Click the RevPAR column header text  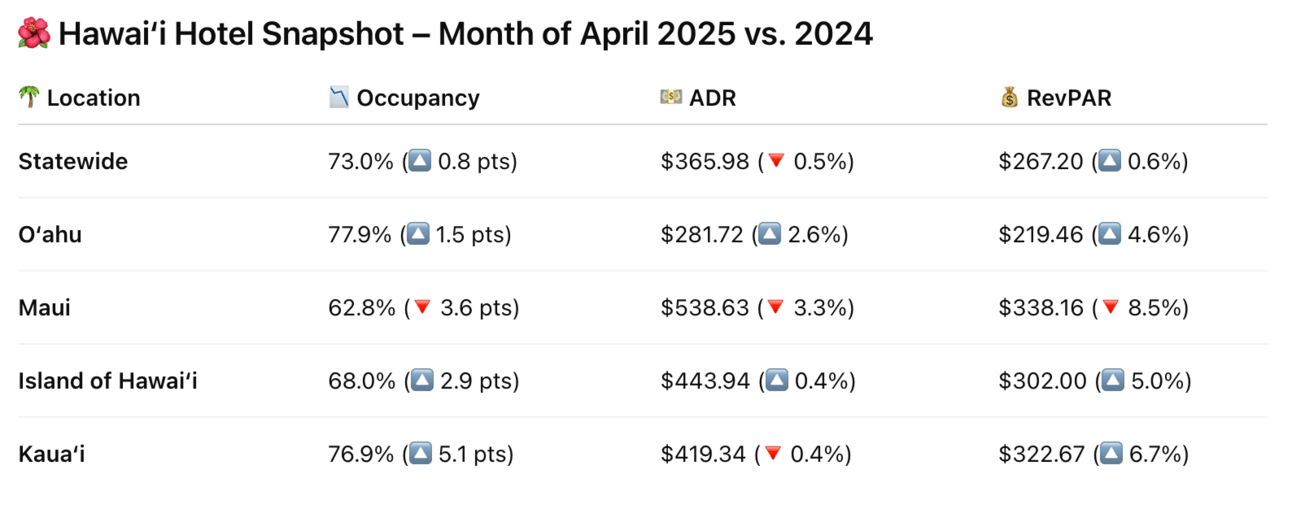[1068, 98]
